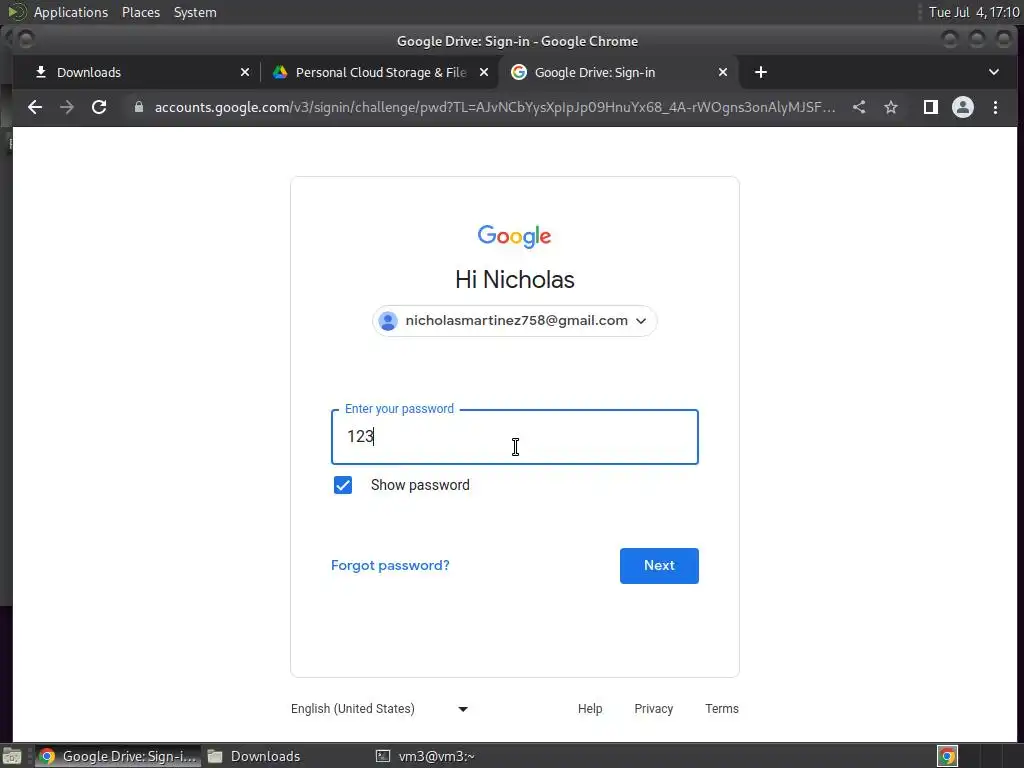Click the Next button
This screenshot has width=1024, height=768.
click(659, 566)
